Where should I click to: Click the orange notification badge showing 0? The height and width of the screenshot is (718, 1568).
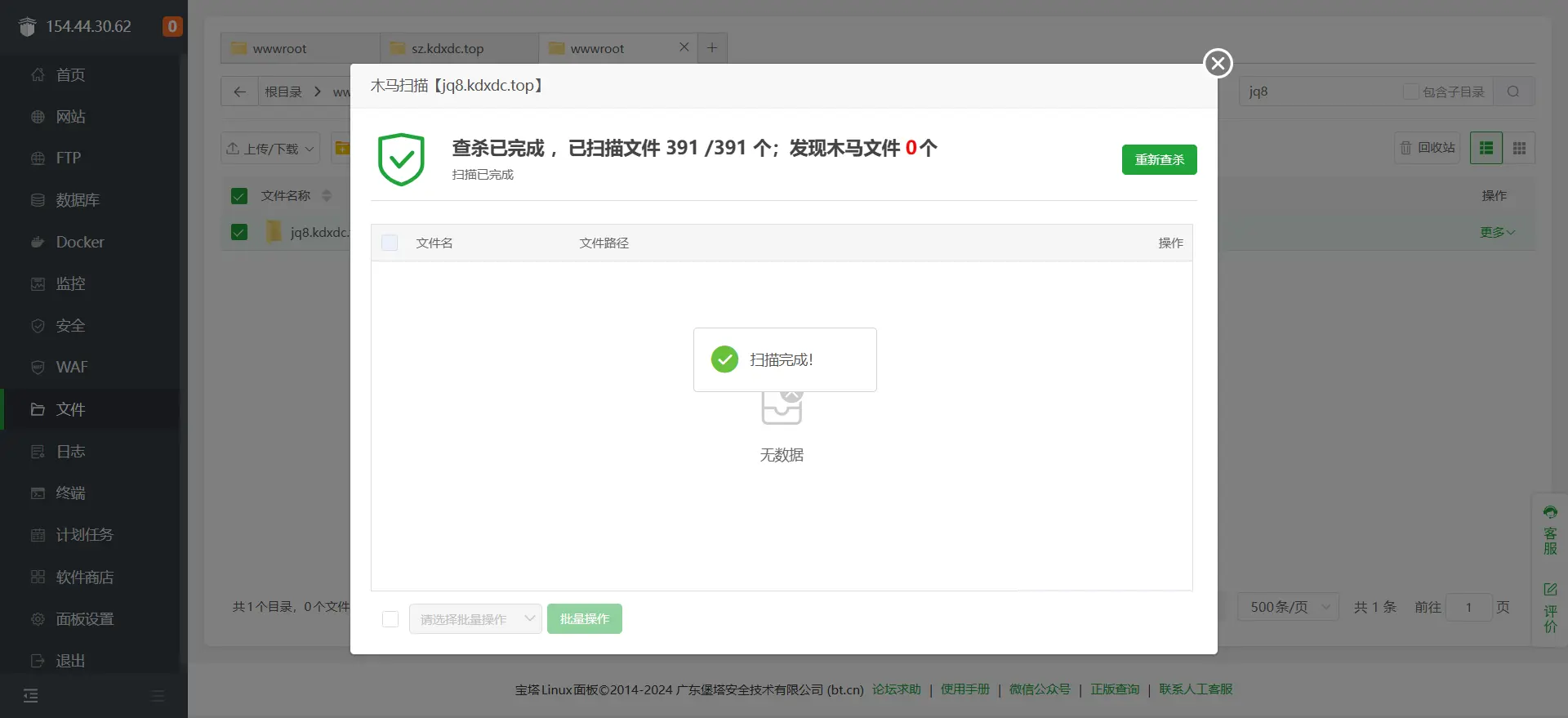[172, 26]
